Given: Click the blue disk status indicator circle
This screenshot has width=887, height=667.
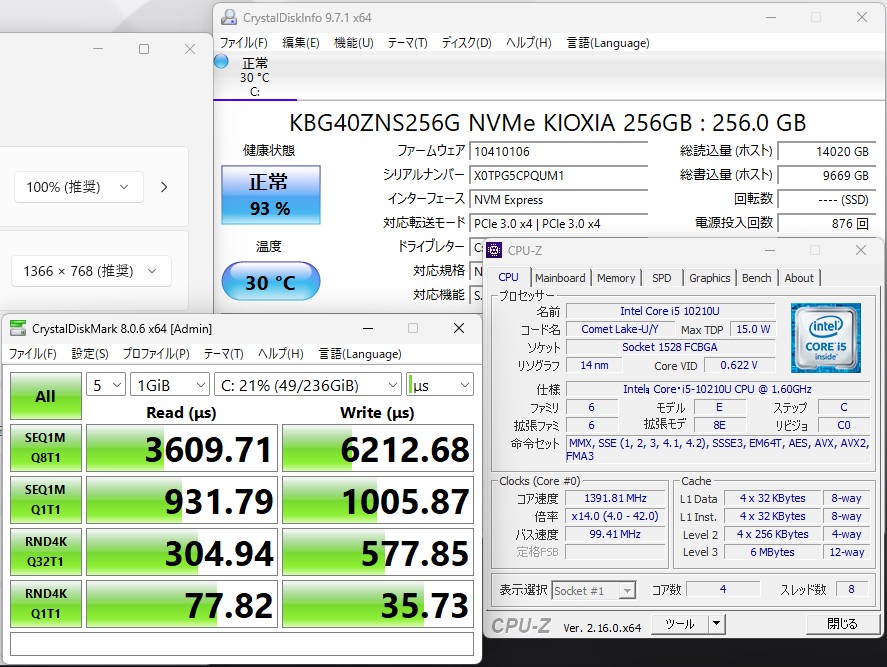Looking at the screenshot, I should [222, 62].
